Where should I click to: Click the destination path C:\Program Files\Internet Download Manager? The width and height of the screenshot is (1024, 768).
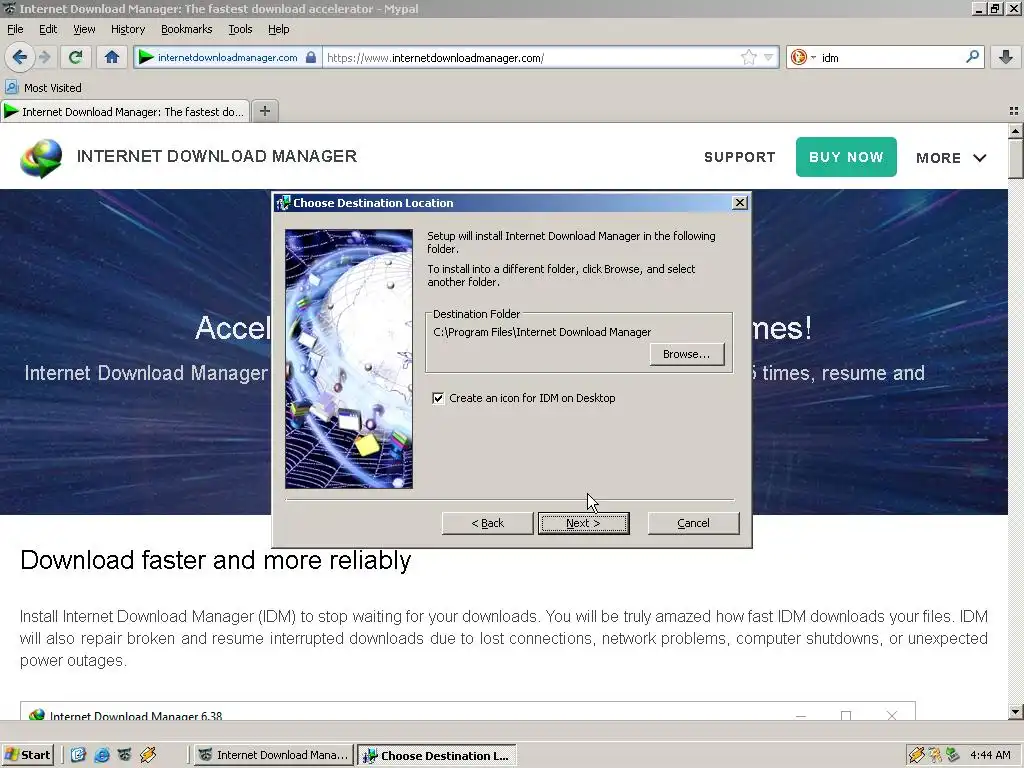point(542,332)
